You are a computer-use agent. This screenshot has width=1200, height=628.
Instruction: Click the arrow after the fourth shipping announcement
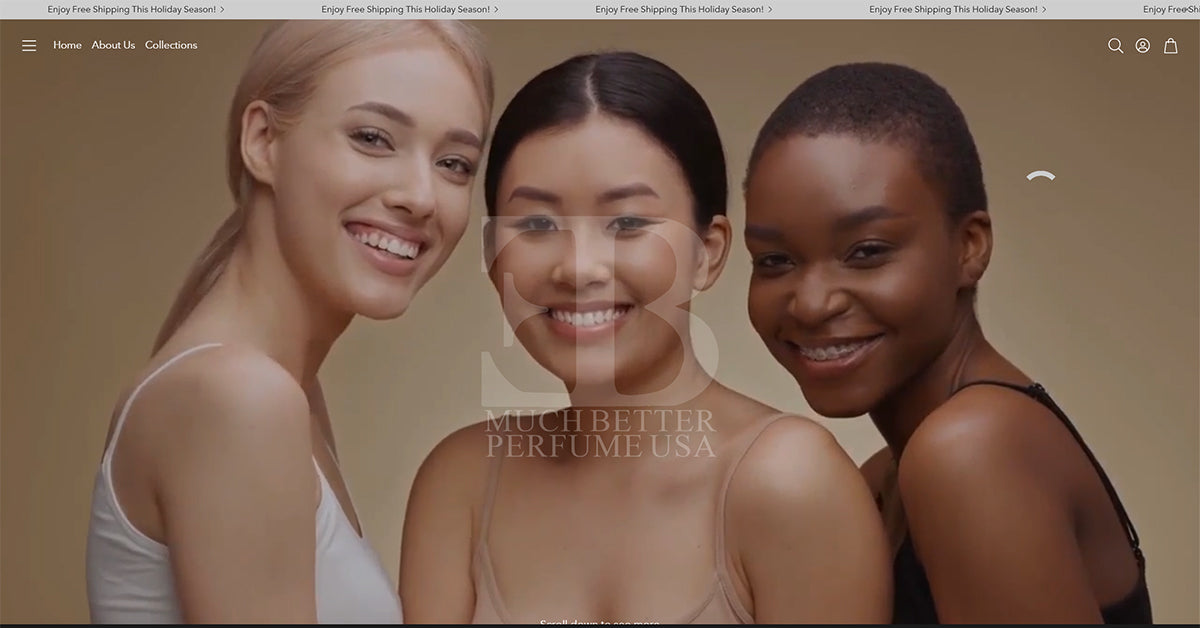click(x=1044, y=10)
